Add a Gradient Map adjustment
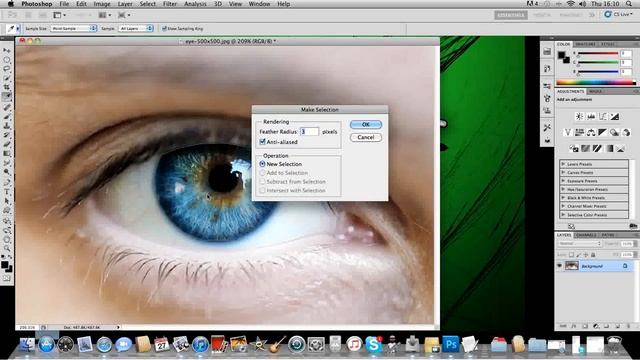Screen dimensions: 640x360 609,148
